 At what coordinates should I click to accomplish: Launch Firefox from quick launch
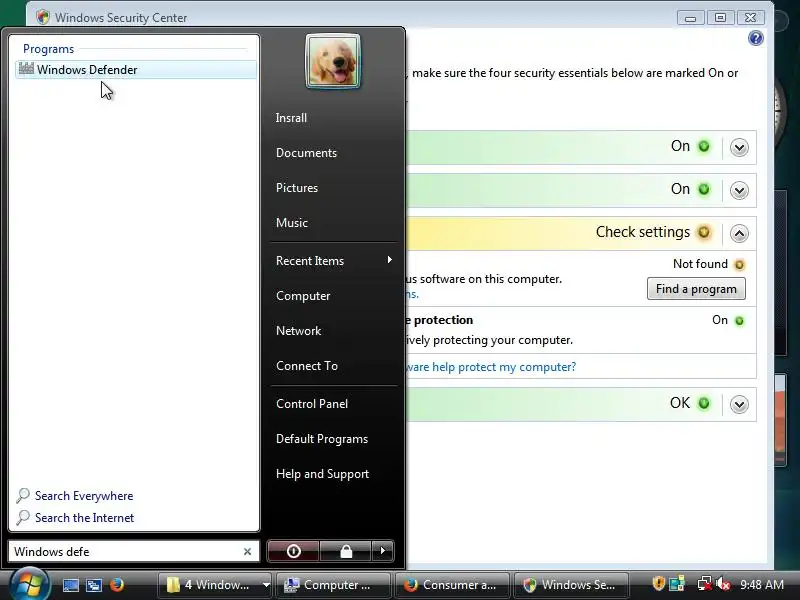[x=116, y=585]
